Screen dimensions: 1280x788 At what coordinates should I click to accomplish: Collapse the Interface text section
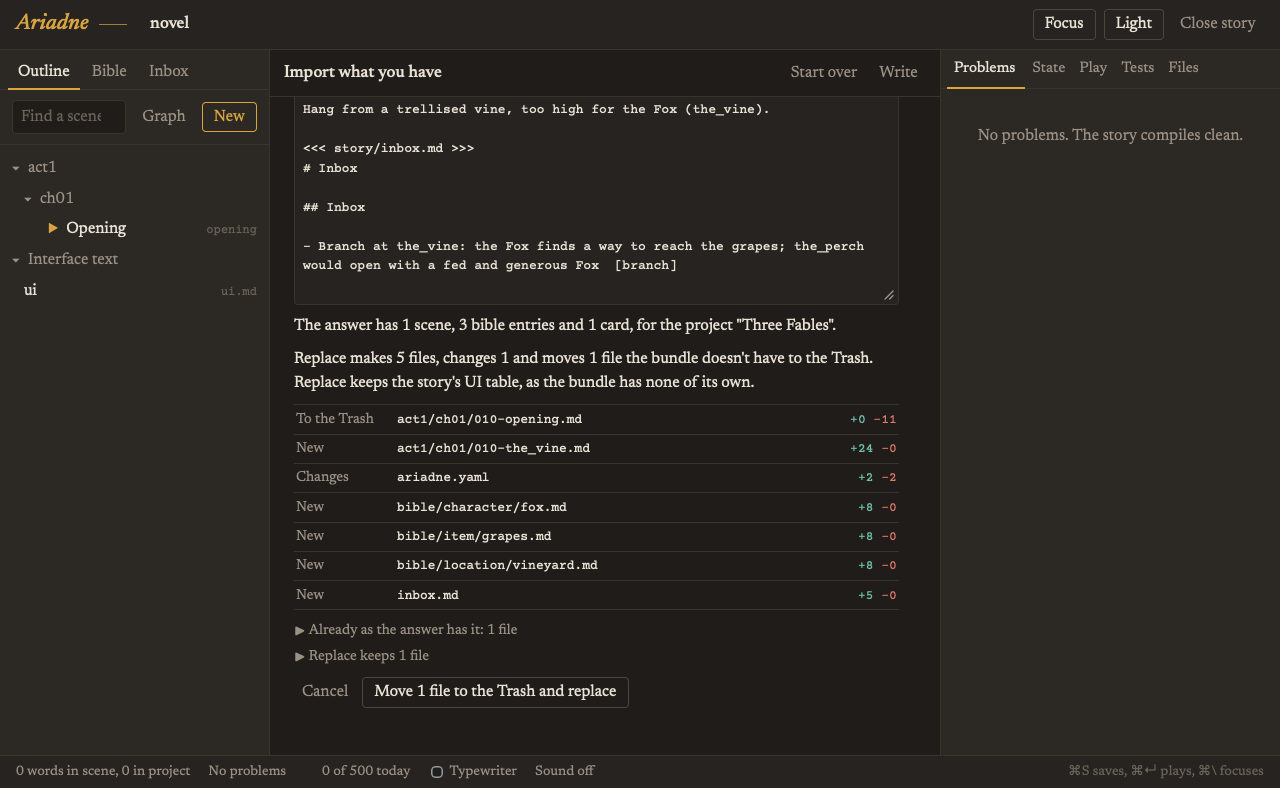[16, 260]
